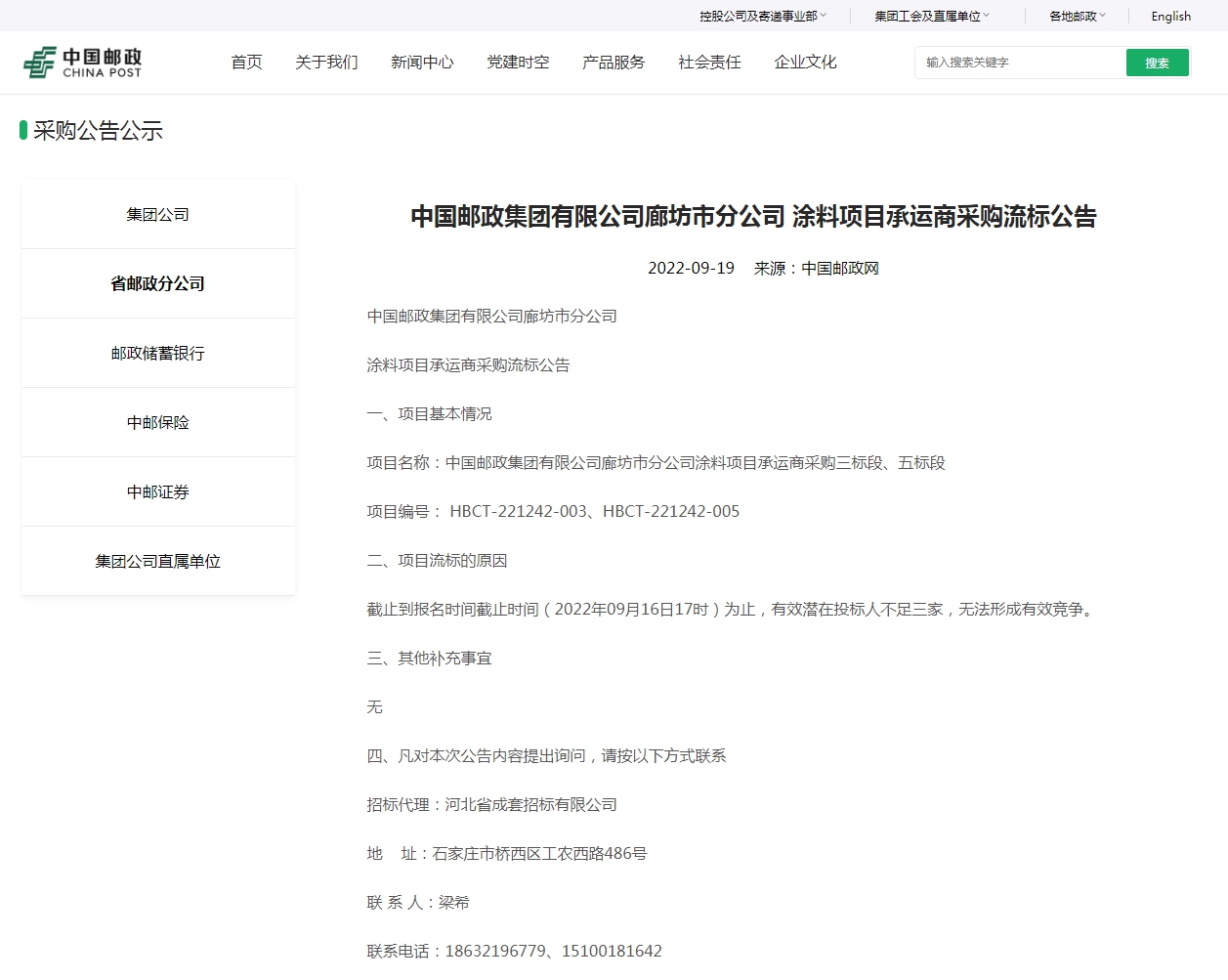Open the 产品服务 menu

[614, 63]
